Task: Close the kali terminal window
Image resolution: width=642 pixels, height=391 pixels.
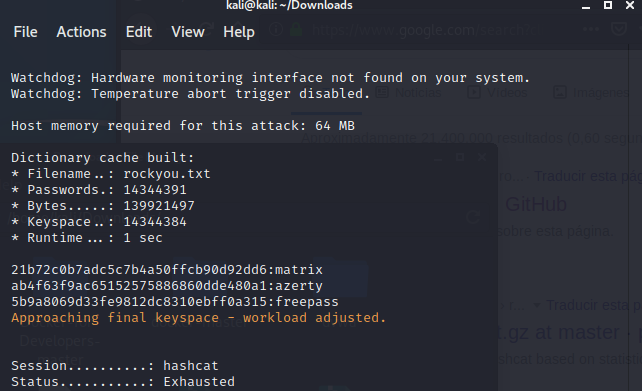Action: tap(630, 5)
